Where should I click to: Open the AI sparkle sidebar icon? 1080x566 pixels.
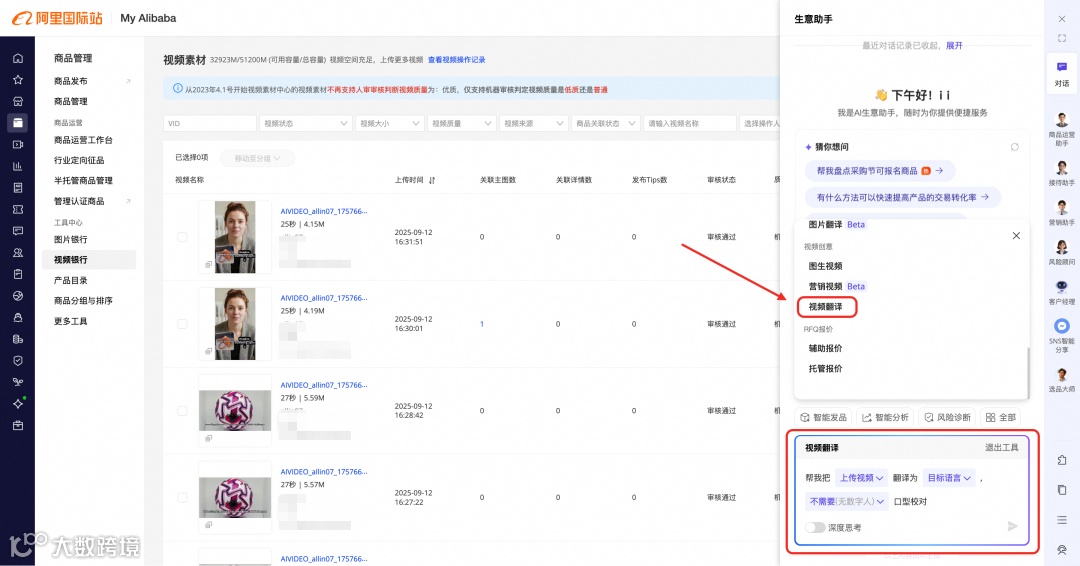[x=18, y=403]
